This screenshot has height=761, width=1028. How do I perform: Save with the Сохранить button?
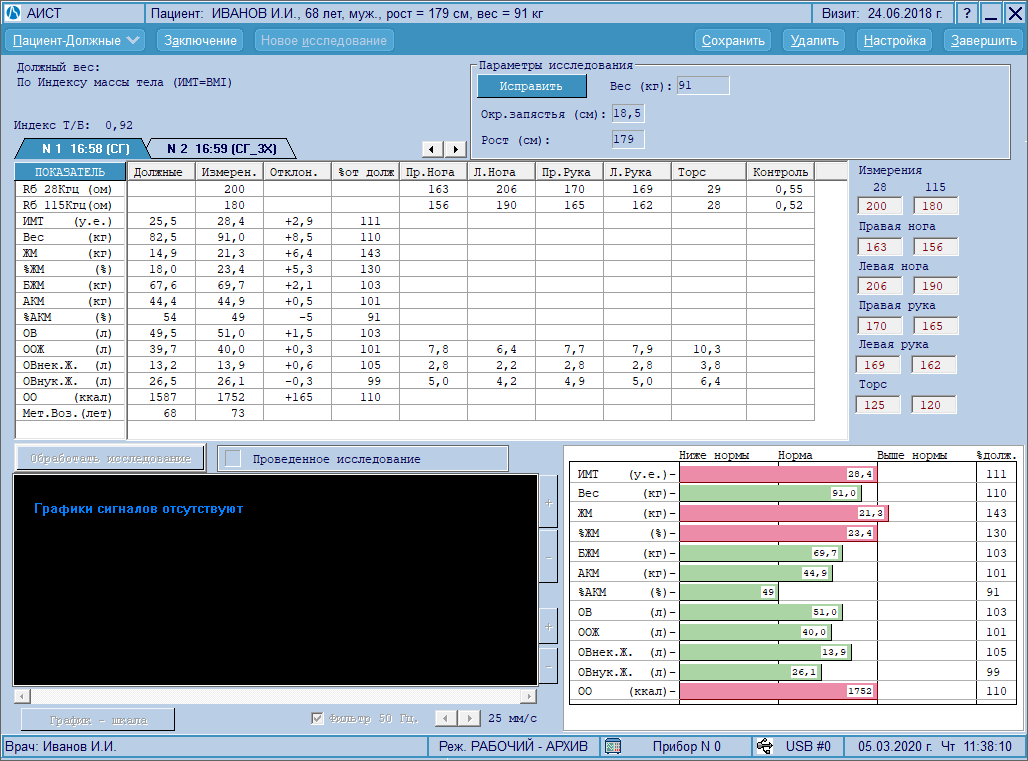(x=733, y=41)
